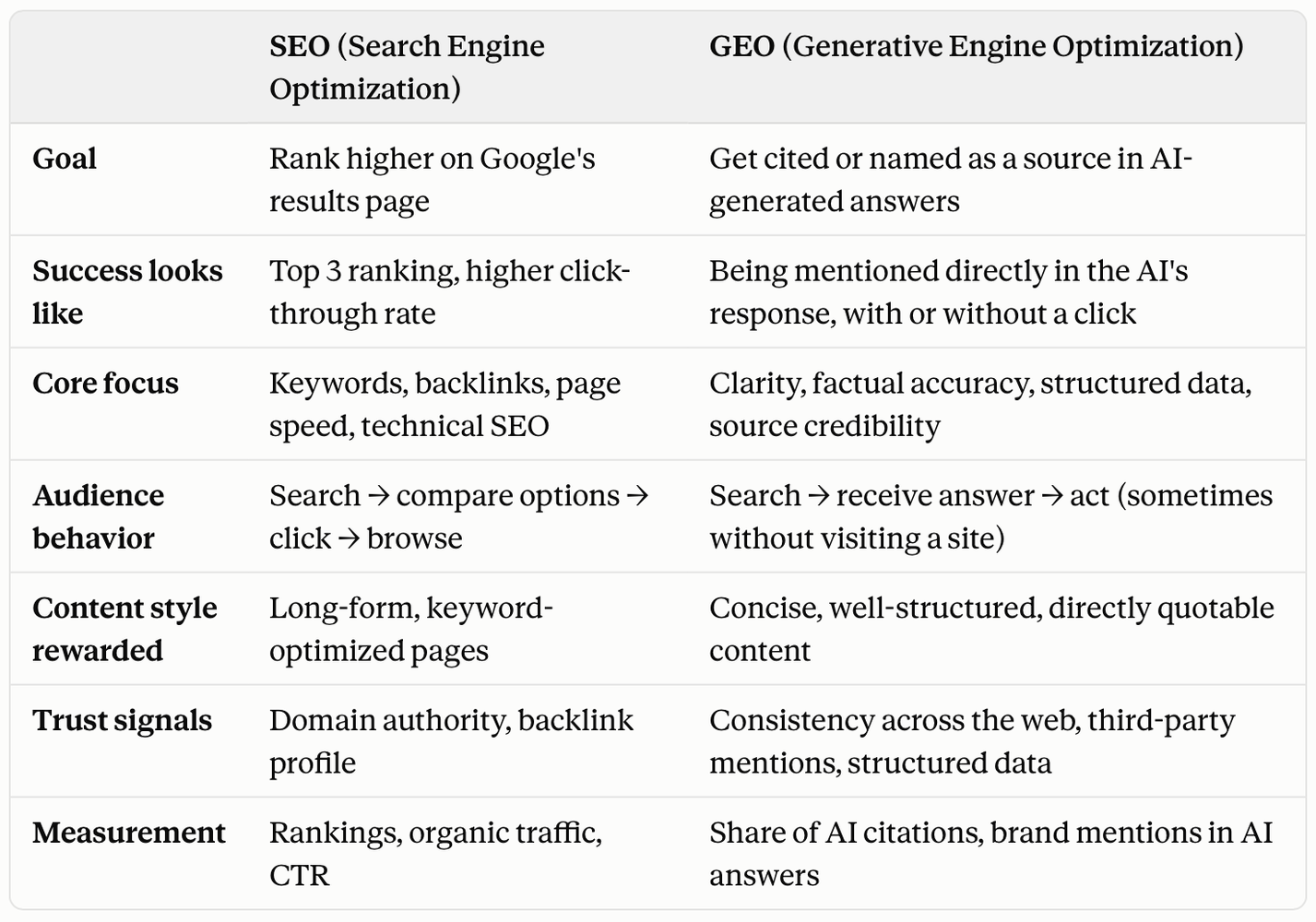Click the Audience behavior row label
The width and height of the screenshot is (1316, 922).
point(98,517)
